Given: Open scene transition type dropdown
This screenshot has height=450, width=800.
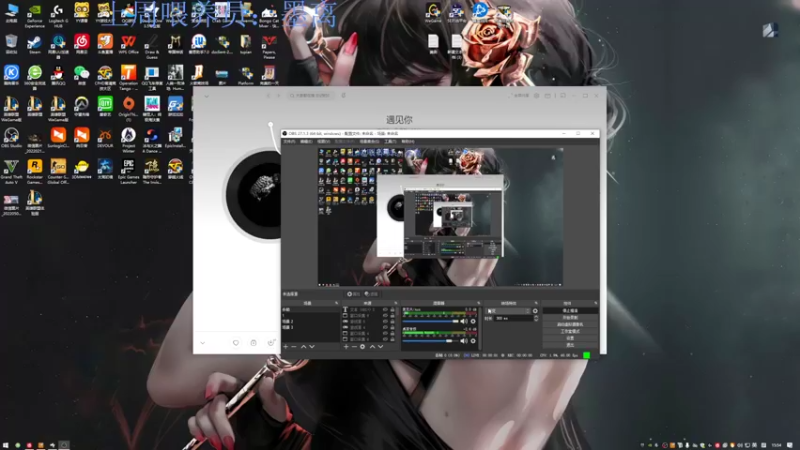Looking at the screenshot, I should pyautogui.click(x=508, y=311).
